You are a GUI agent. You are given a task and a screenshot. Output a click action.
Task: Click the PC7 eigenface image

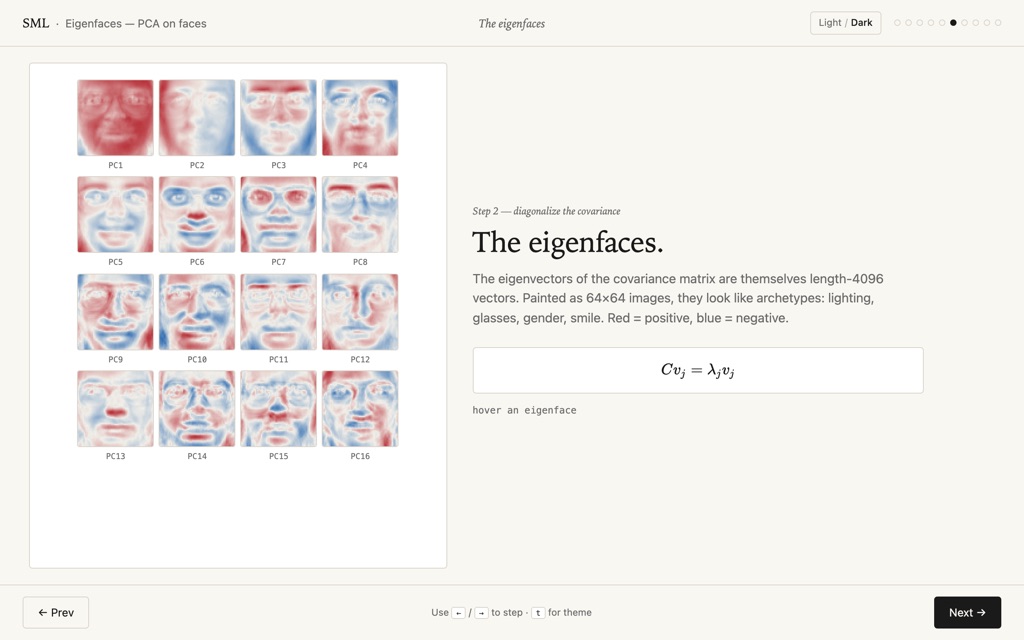tap(278, 214)
